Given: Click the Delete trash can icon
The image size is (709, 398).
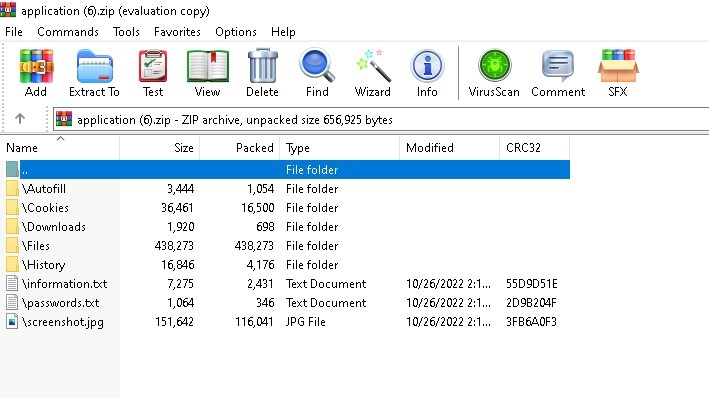Looking at the screenshot, I should (262, 66).
